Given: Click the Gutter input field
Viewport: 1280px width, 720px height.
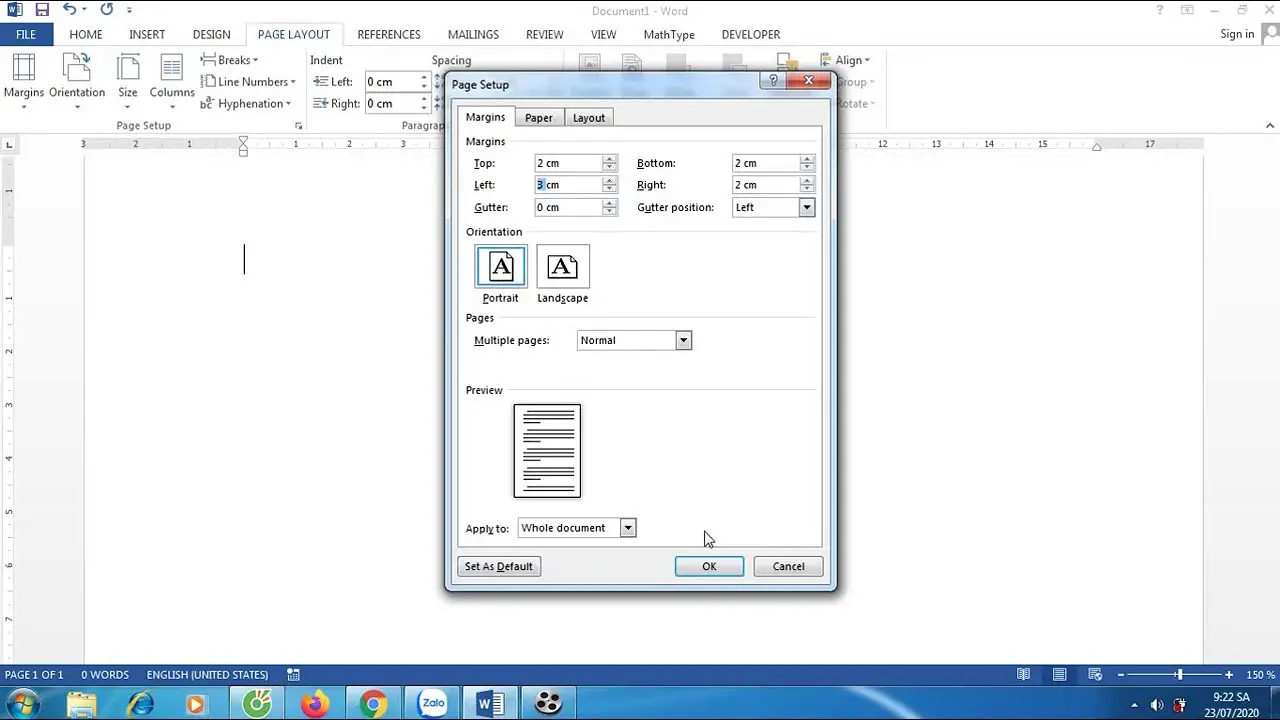Looking at the screenshot, I should (x=568, y=207).
